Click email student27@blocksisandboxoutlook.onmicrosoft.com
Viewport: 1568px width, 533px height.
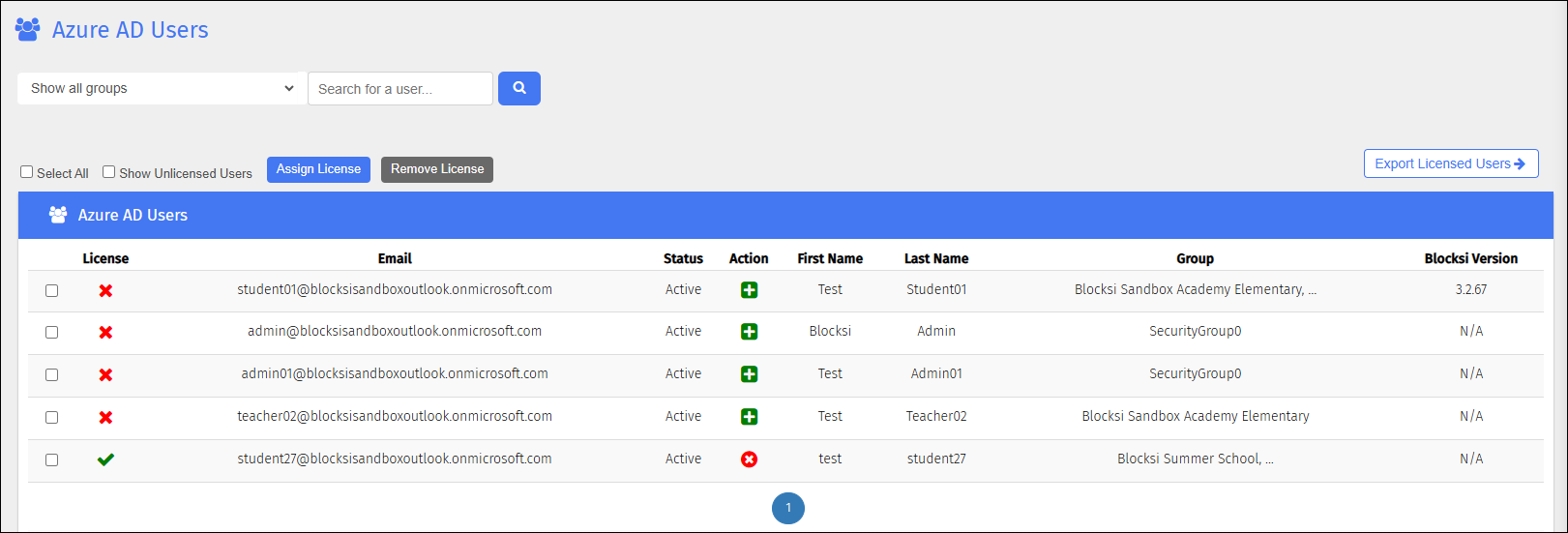tap(395, 459)
